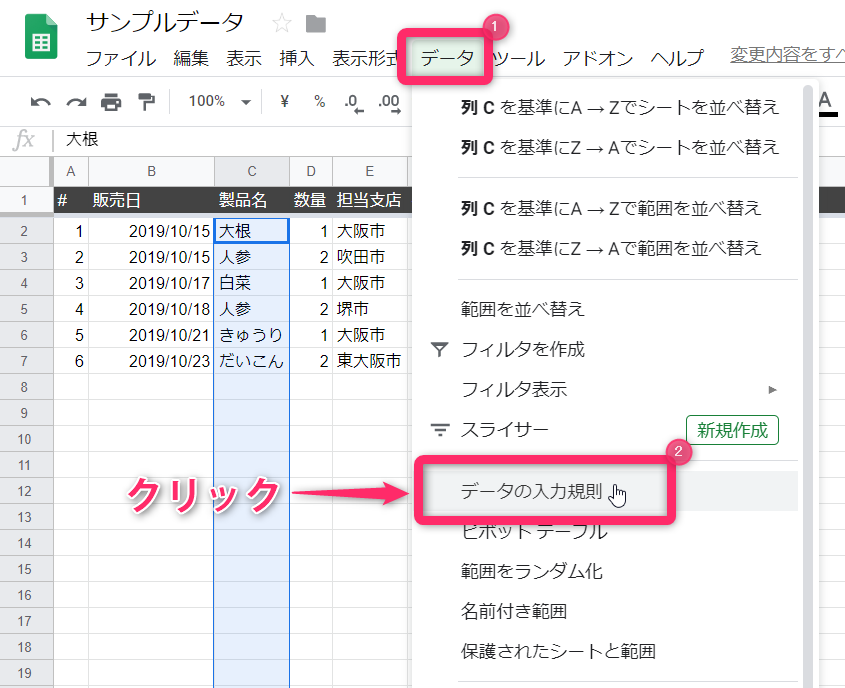This screenshot has width=845, height=688.
Task: Select the paint format tool
Action: [x=146, y=102]
